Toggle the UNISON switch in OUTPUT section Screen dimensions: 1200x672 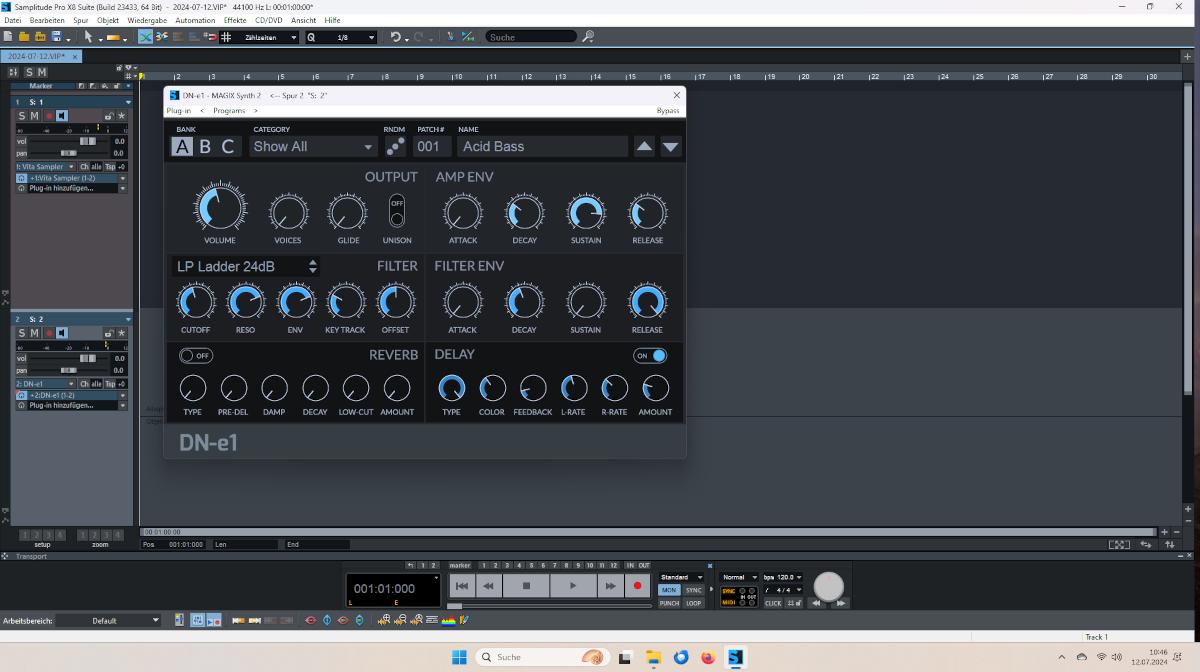(x=397, y=211)
